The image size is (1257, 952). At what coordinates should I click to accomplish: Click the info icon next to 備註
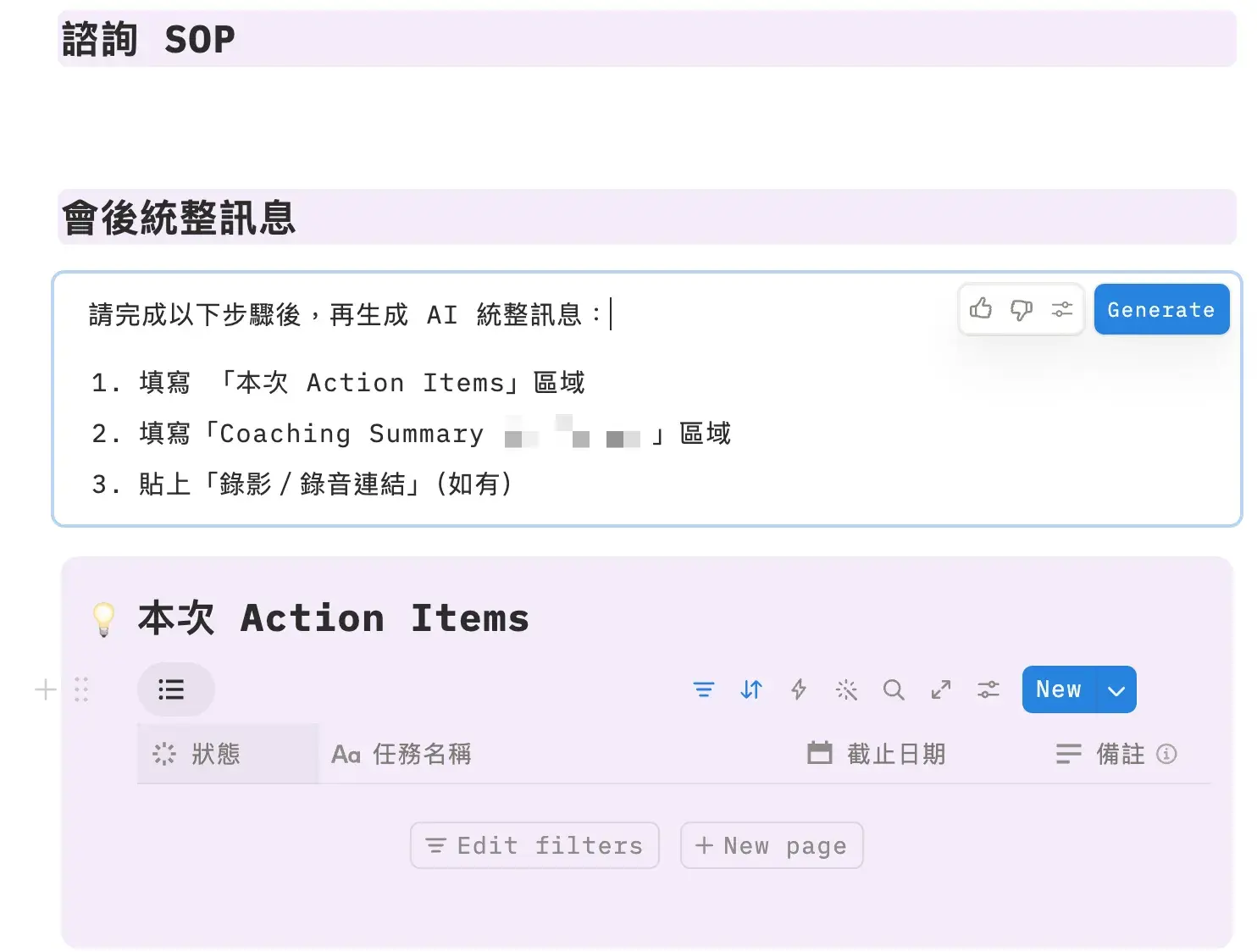1166,754
